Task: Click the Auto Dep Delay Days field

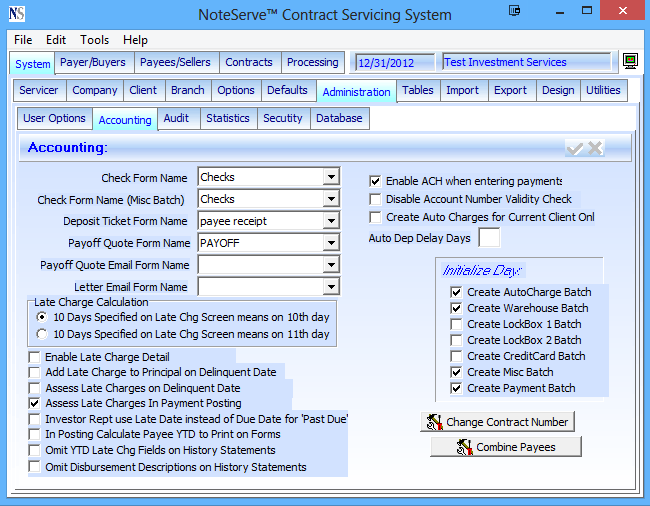Action: [489, 238]
